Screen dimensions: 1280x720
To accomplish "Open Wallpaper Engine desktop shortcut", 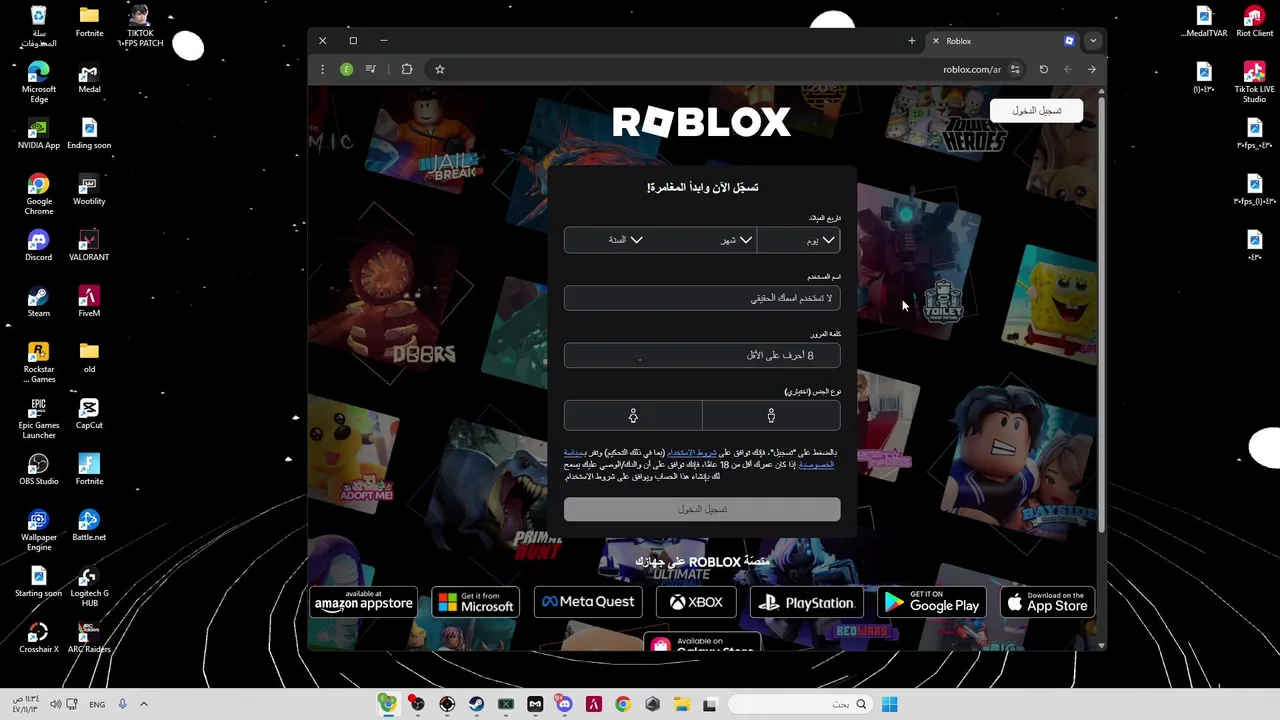I will point(38,531).
